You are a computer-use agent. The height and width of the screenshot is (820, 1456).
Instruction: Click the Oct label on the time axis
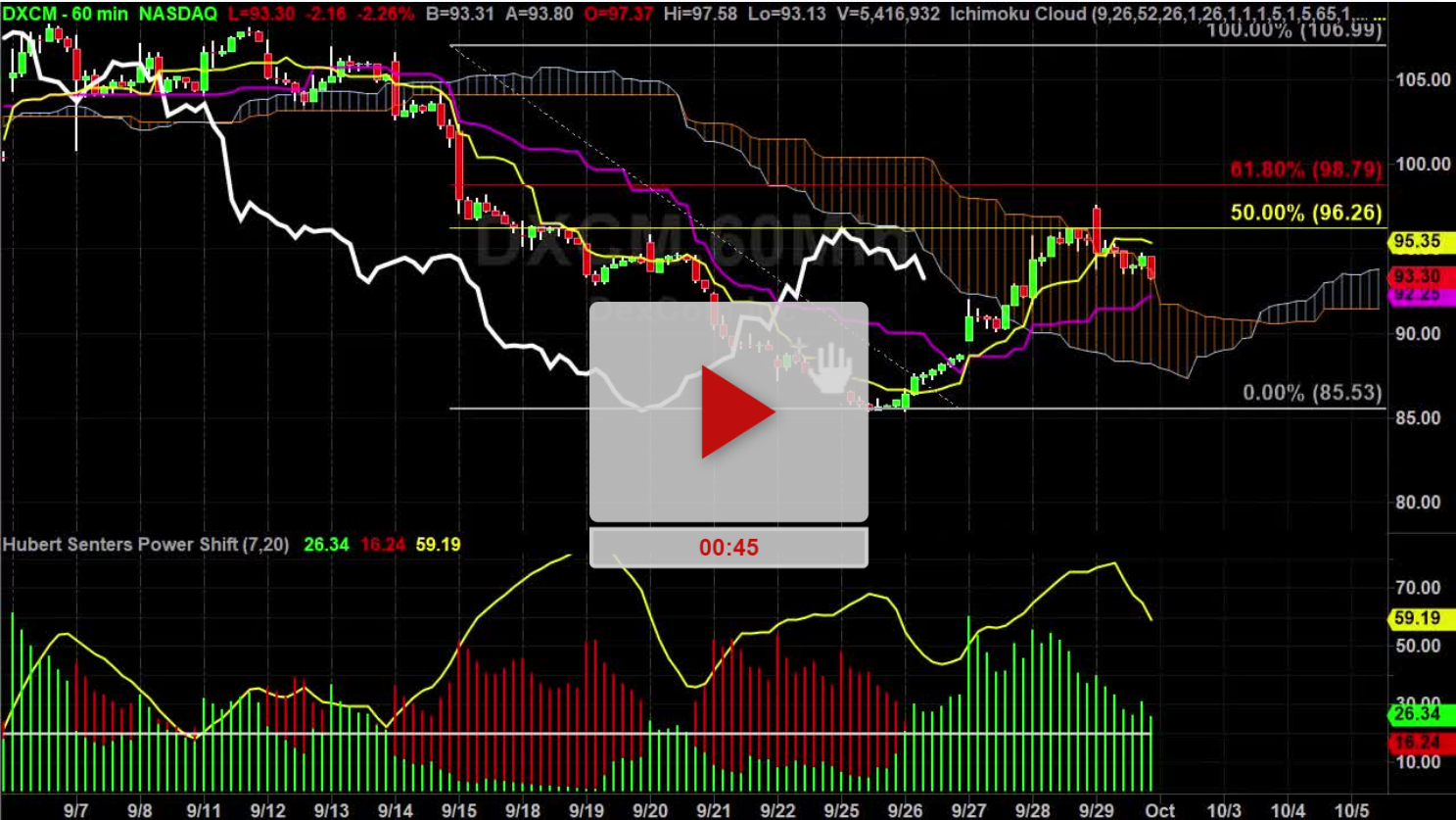(x=1160, y=810)
